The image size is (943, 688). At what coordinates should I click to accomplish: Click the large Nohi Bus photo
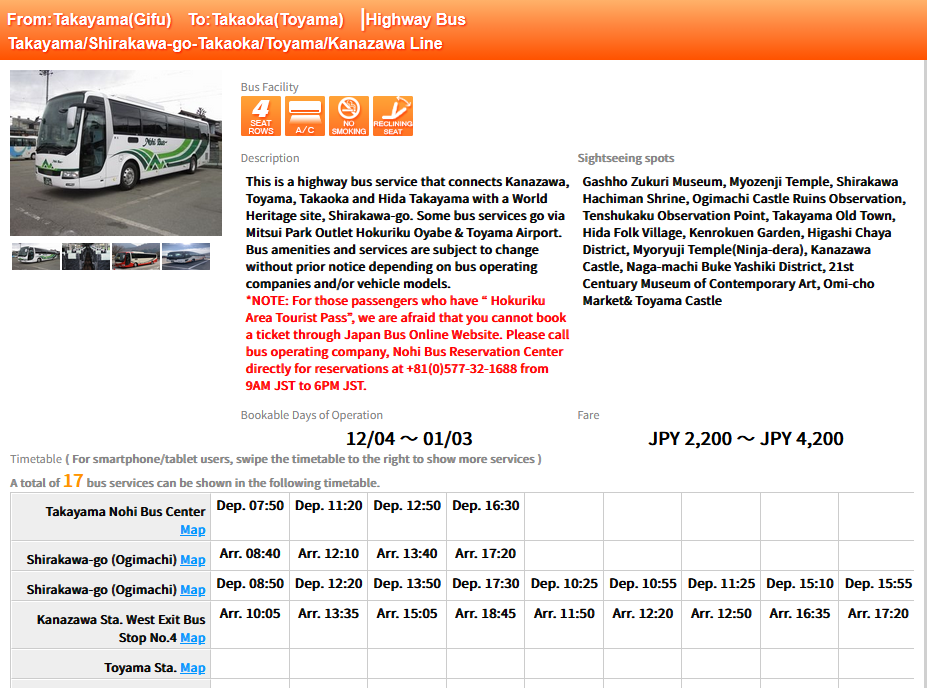[116, 153]
